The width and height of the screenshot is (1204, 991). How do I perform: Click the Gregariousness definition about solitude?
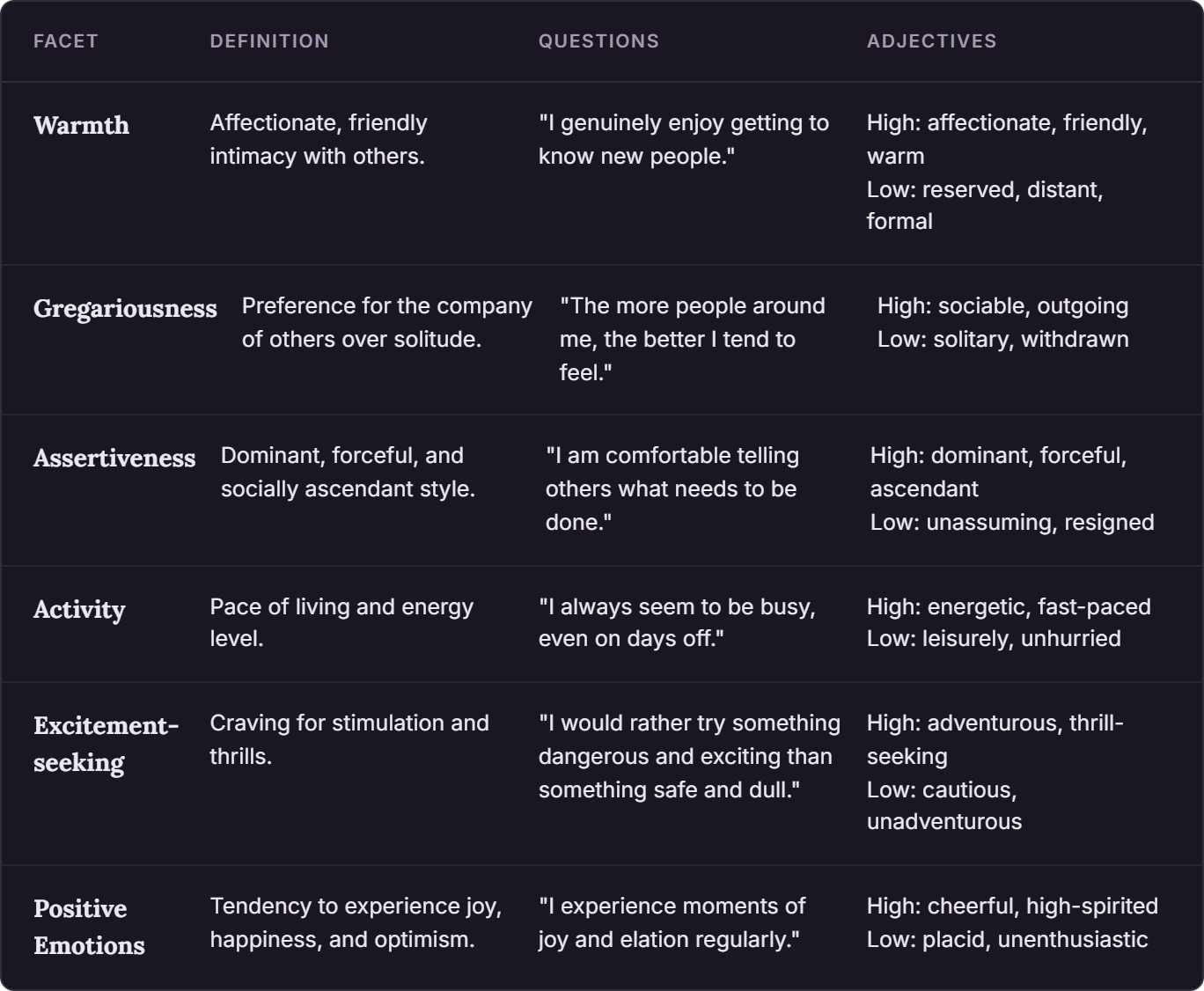pos(387,322)
